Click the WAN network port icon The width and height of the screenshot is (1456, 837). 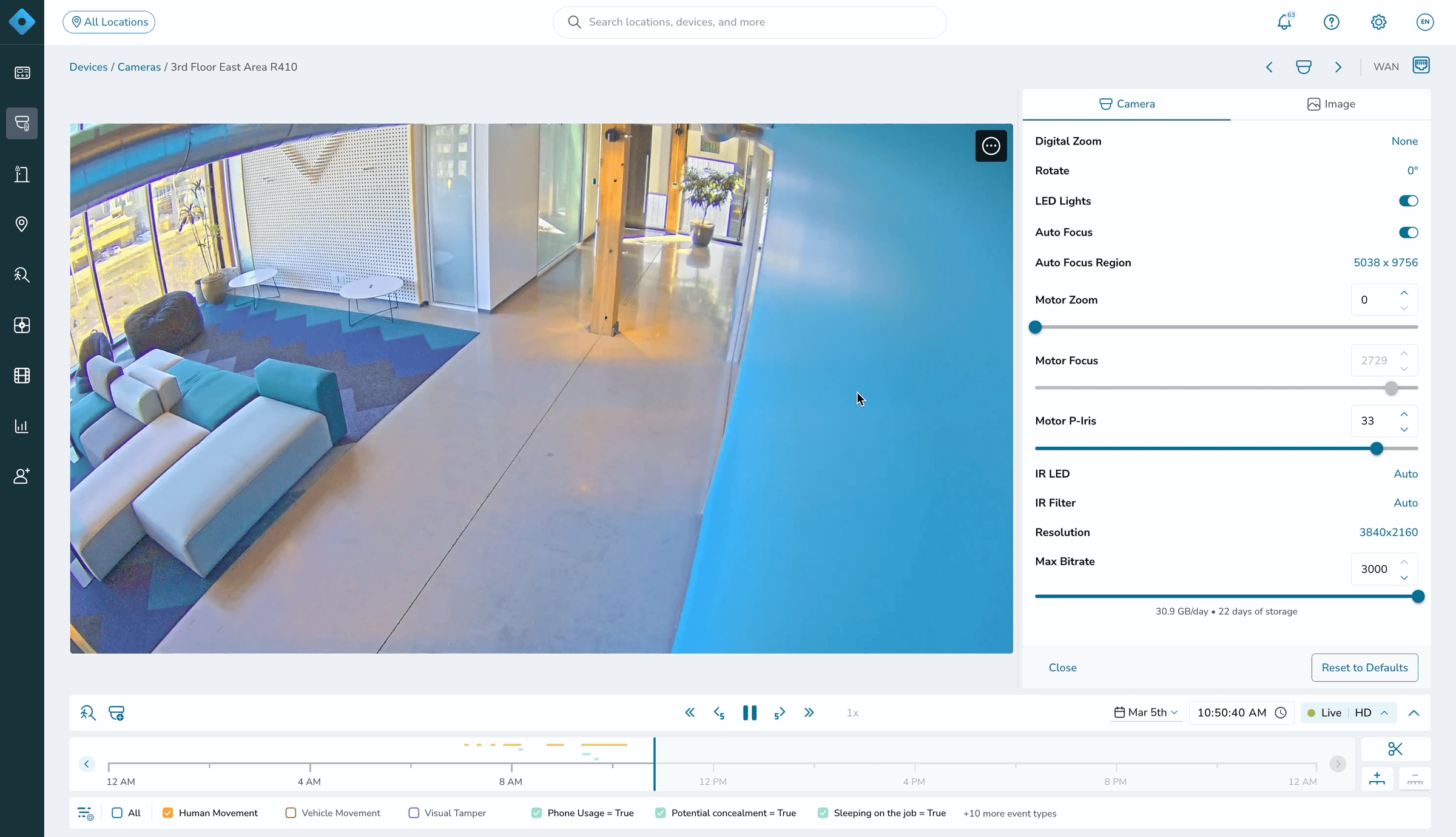click(x=1421, y=66)
